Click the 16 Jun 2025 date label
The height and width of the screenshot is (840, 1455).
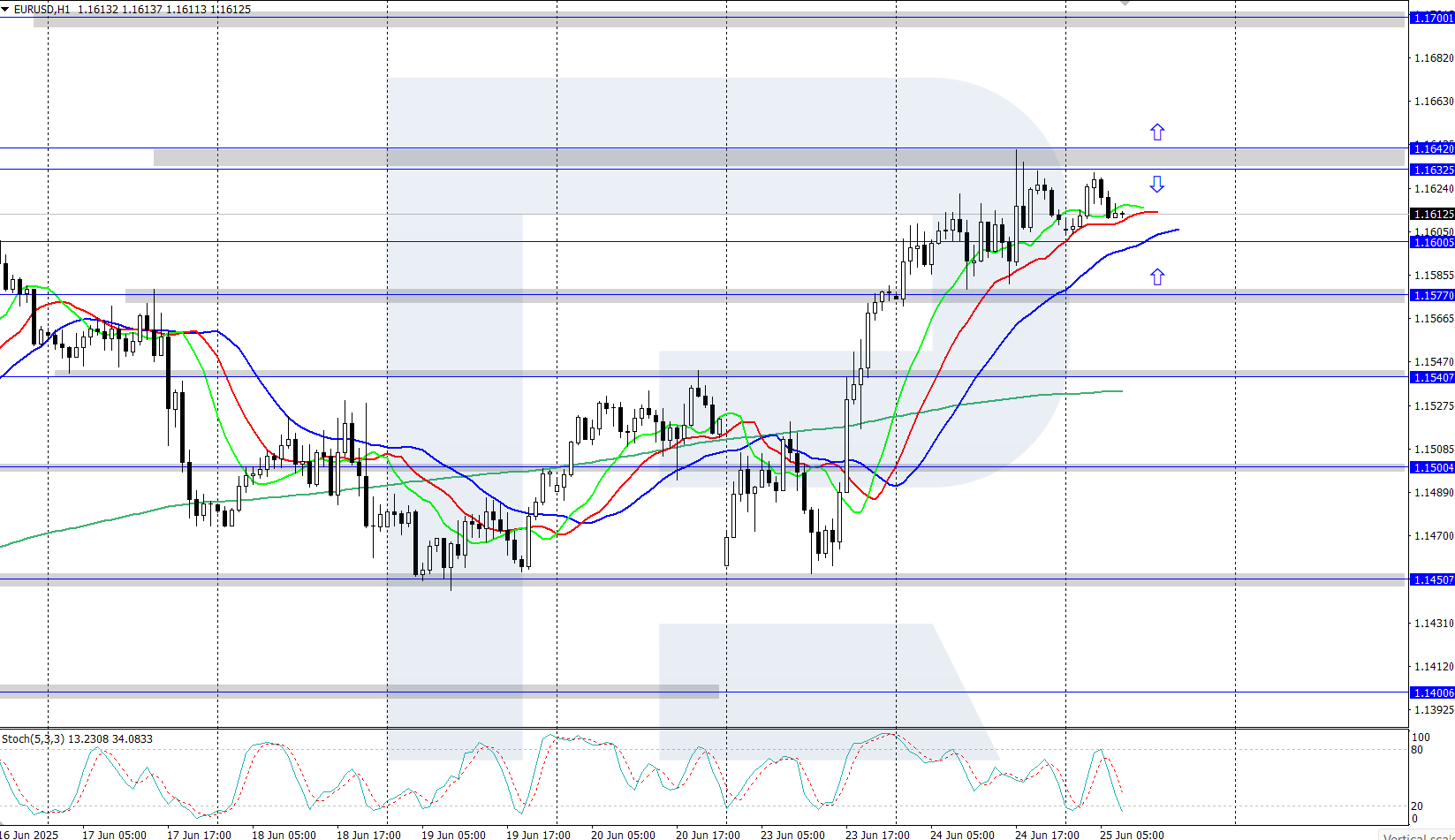click(29, 835)
